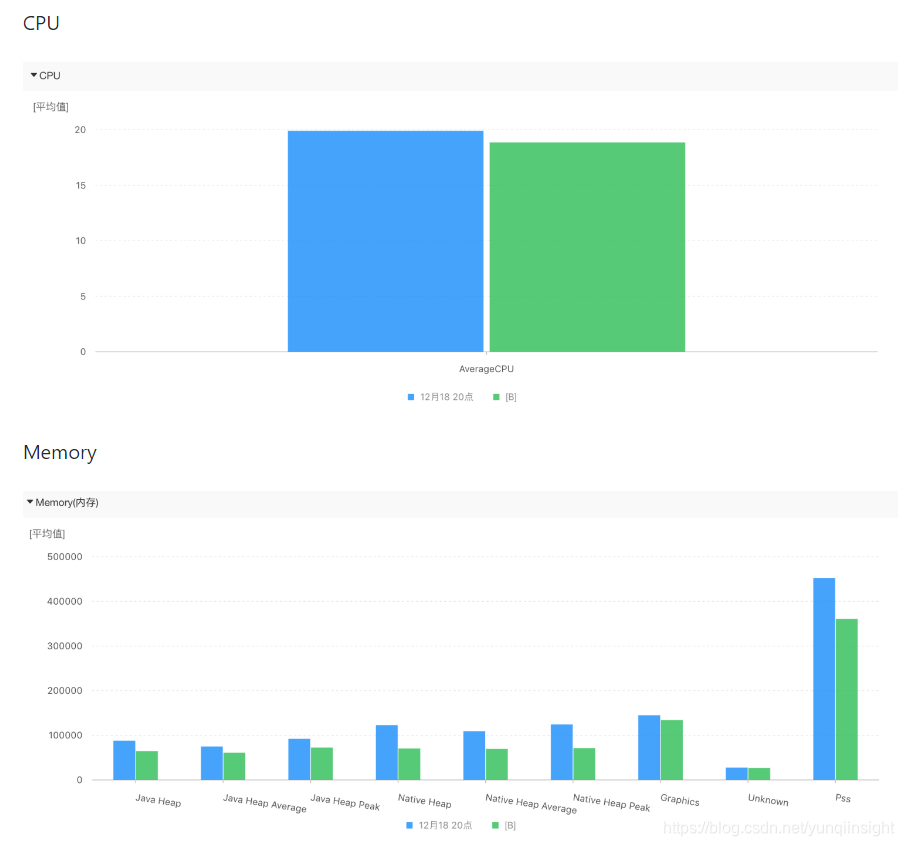Click the blue Pss bar

pos(824,679)
